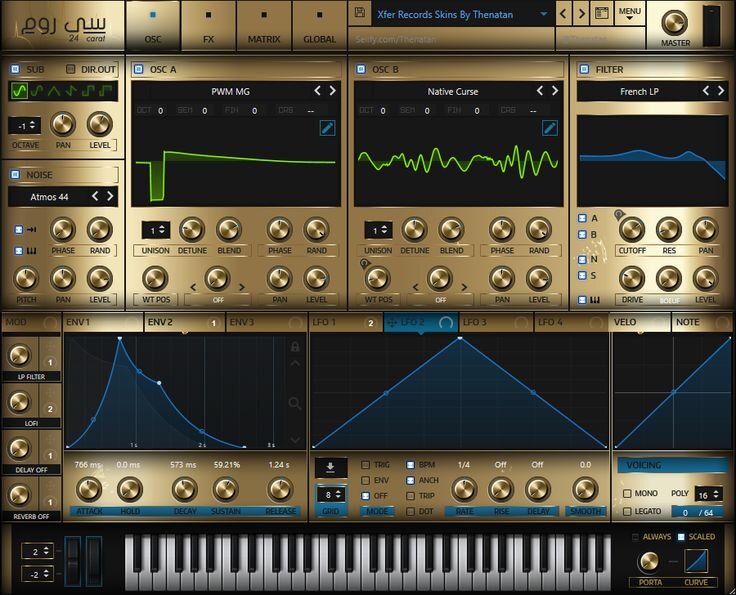Select the triangle sub waveform

click(x=54, y=91)
